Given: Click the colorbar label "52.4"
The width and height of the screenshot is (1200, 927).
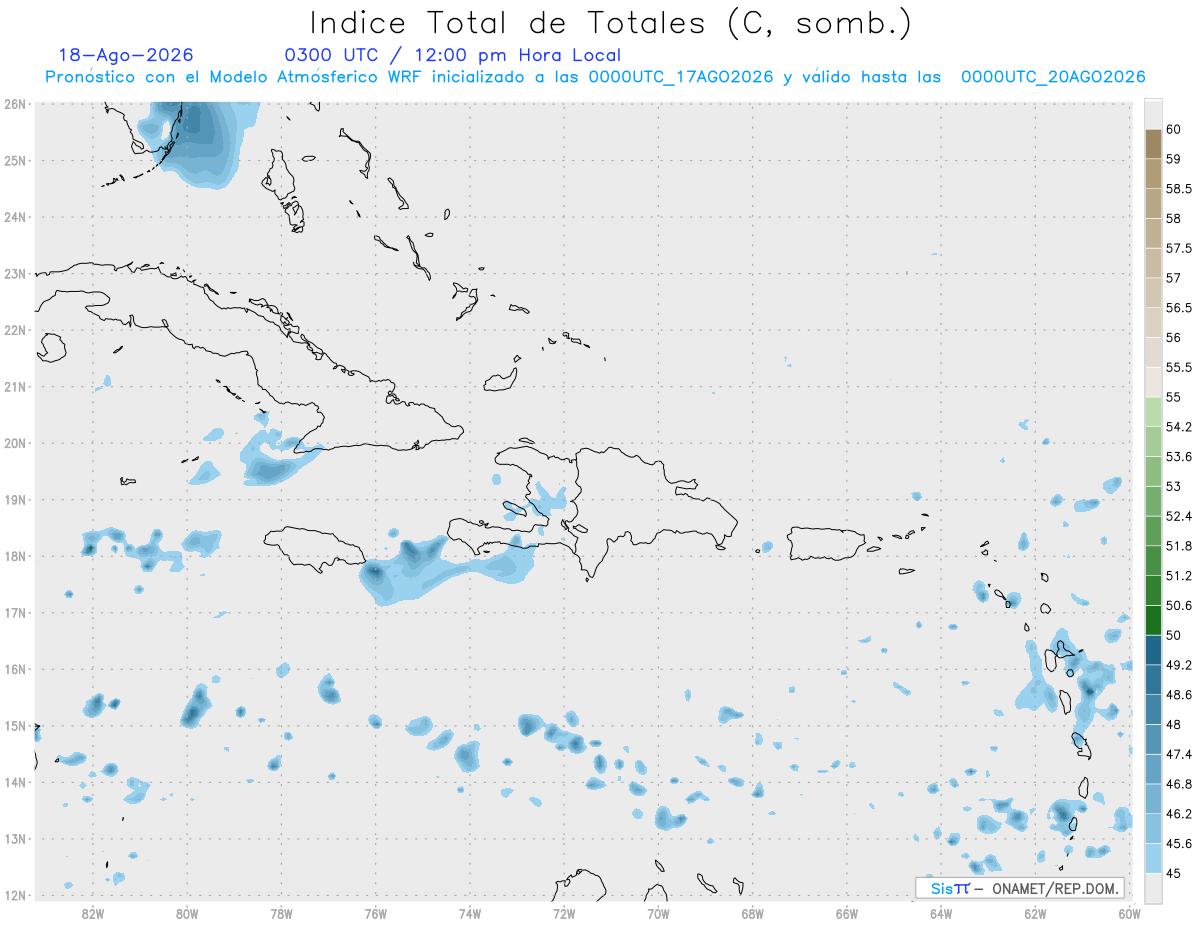Looking at the screenshot, I should 1179,516.
